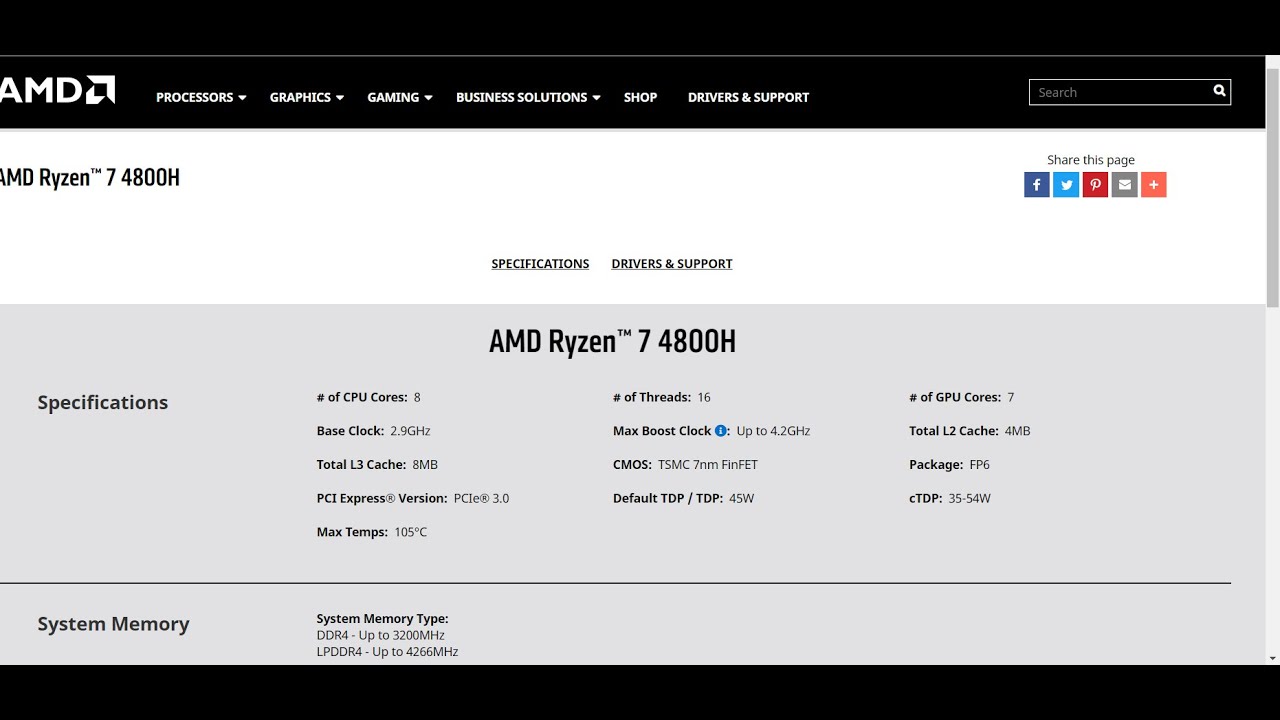Select 'PCIe® 3.0' value text

point(481,498)
